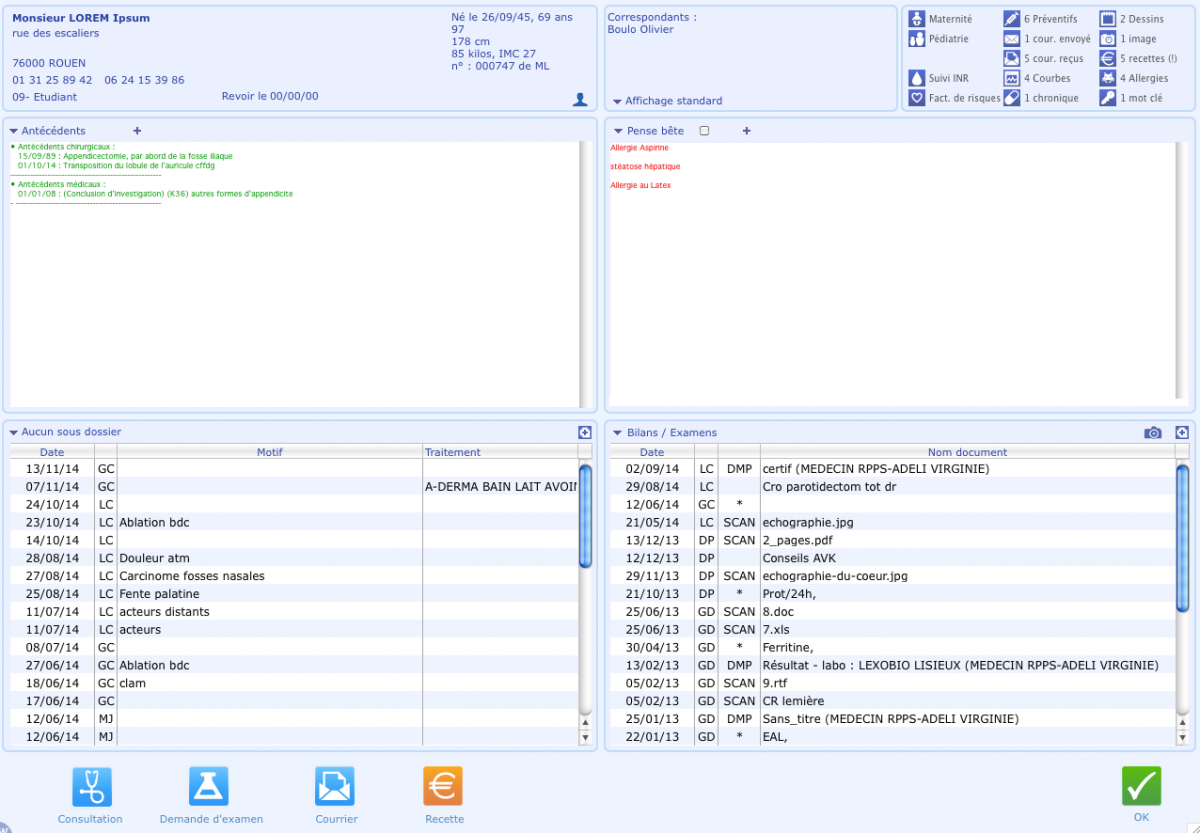Open the Consultation stethoscope icon
This screenshot has width=1200, height=833.
[91, 787]
